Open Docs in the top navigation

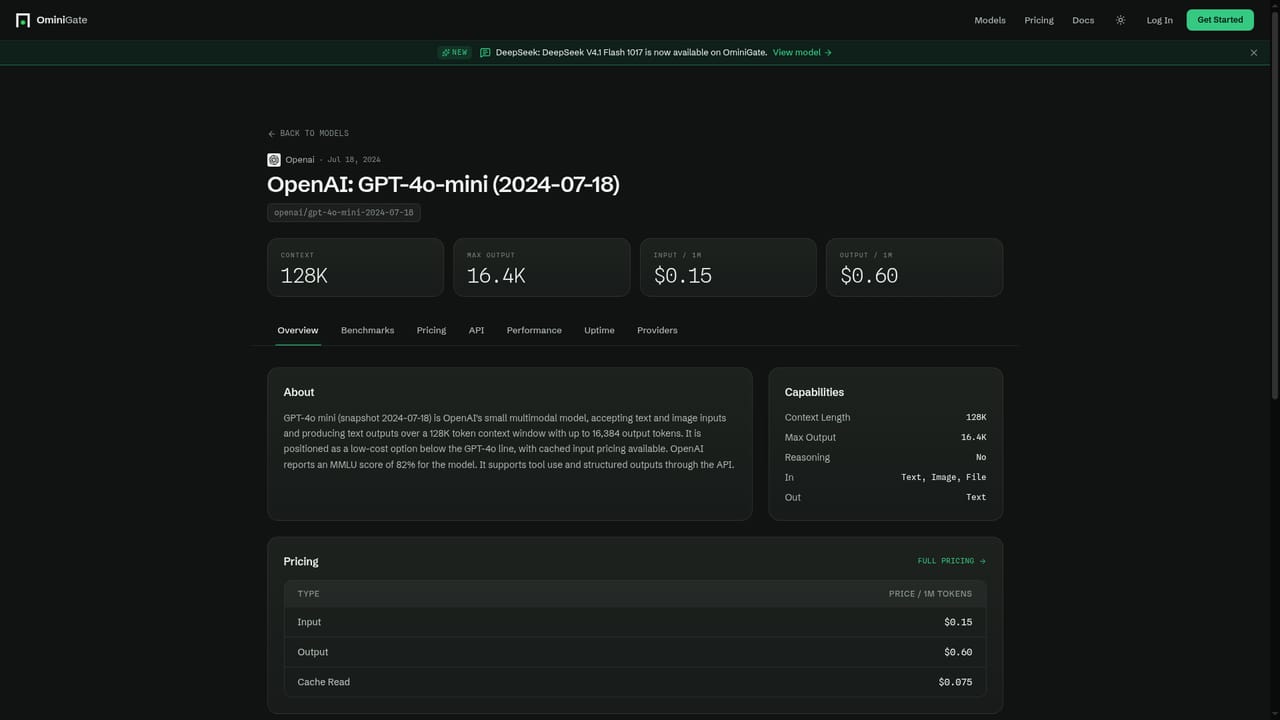[1083, 20]
